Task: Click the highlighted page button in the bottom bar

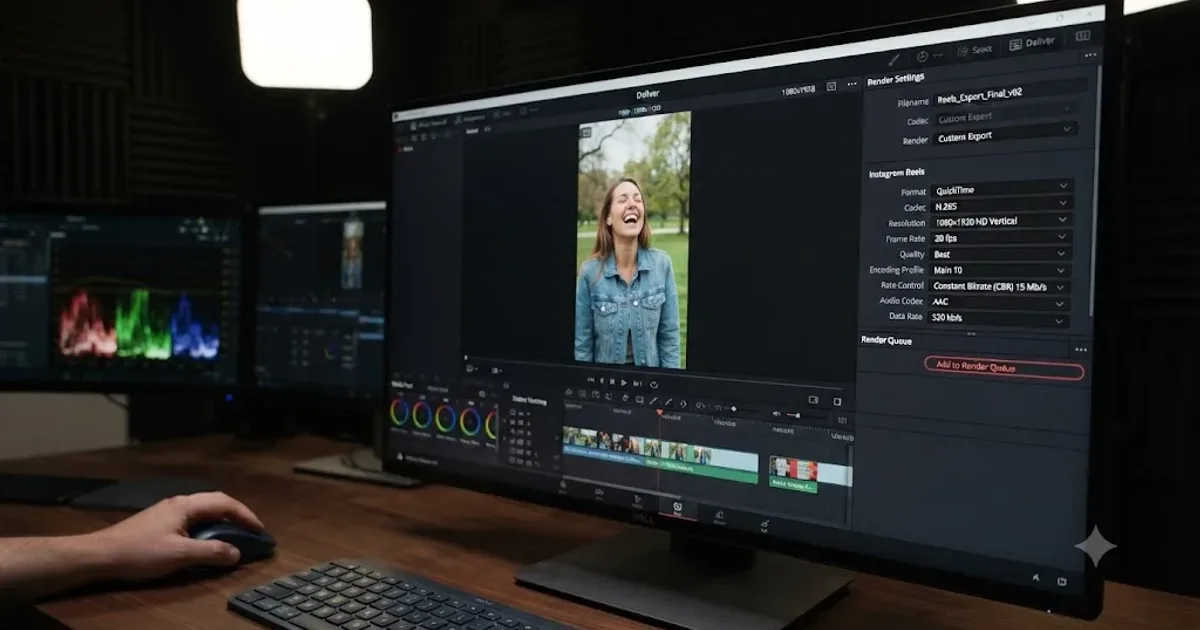Action: pyautogui.click(x=677, y=508)
